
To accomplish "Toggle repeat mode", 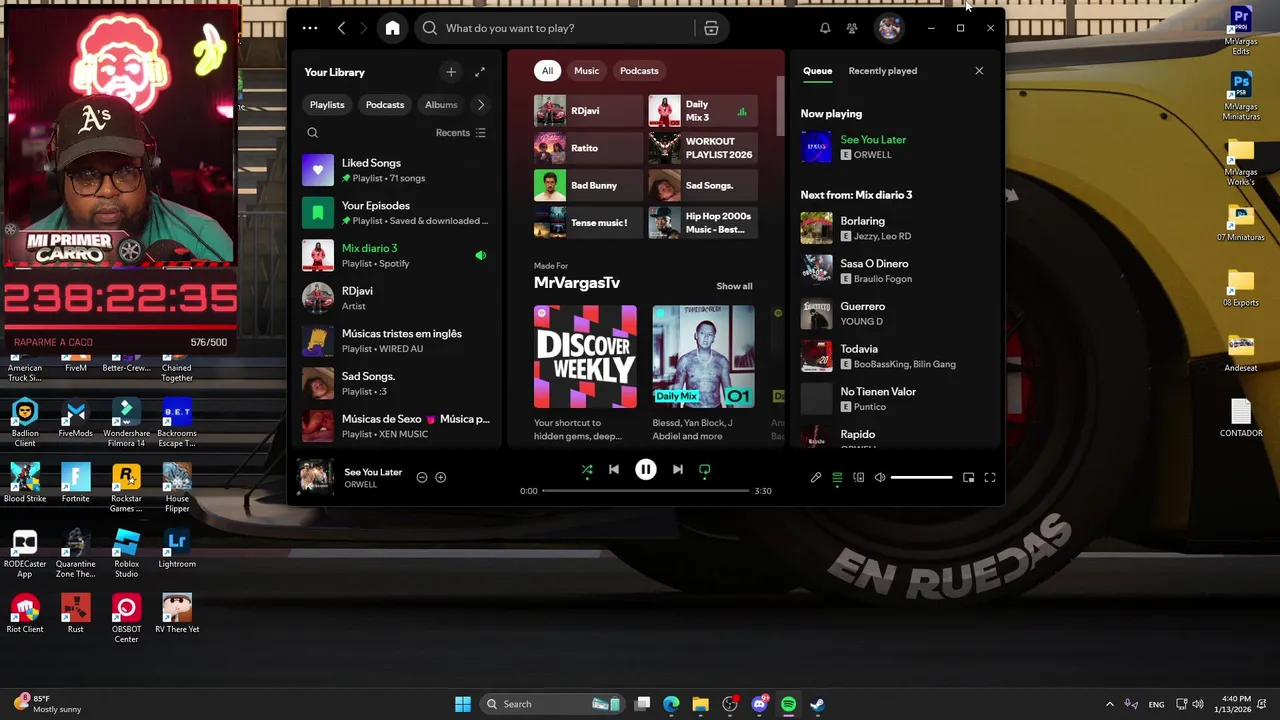I will pyautogui.click(x=705, y=469).
